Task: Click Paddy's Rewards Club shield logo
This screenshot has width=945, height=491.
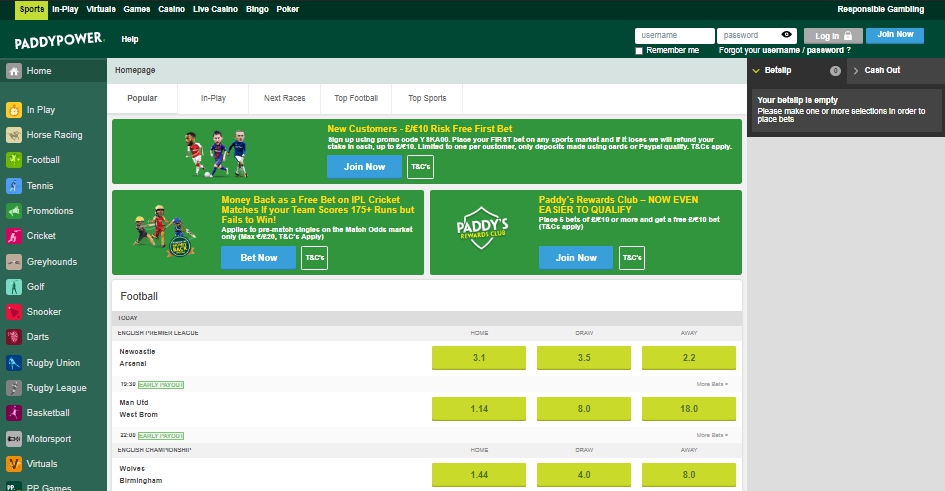Action: click(x=482, y=228)
